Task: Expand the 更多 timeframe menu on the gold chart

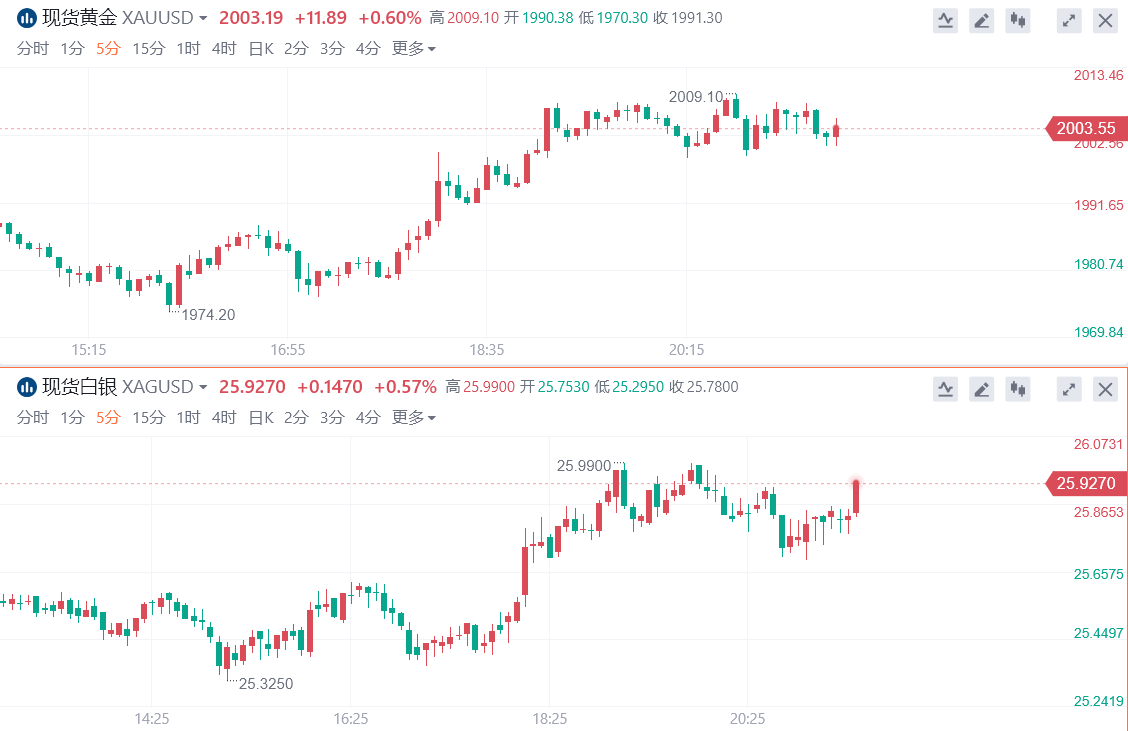Action: [x=413, y=48]
